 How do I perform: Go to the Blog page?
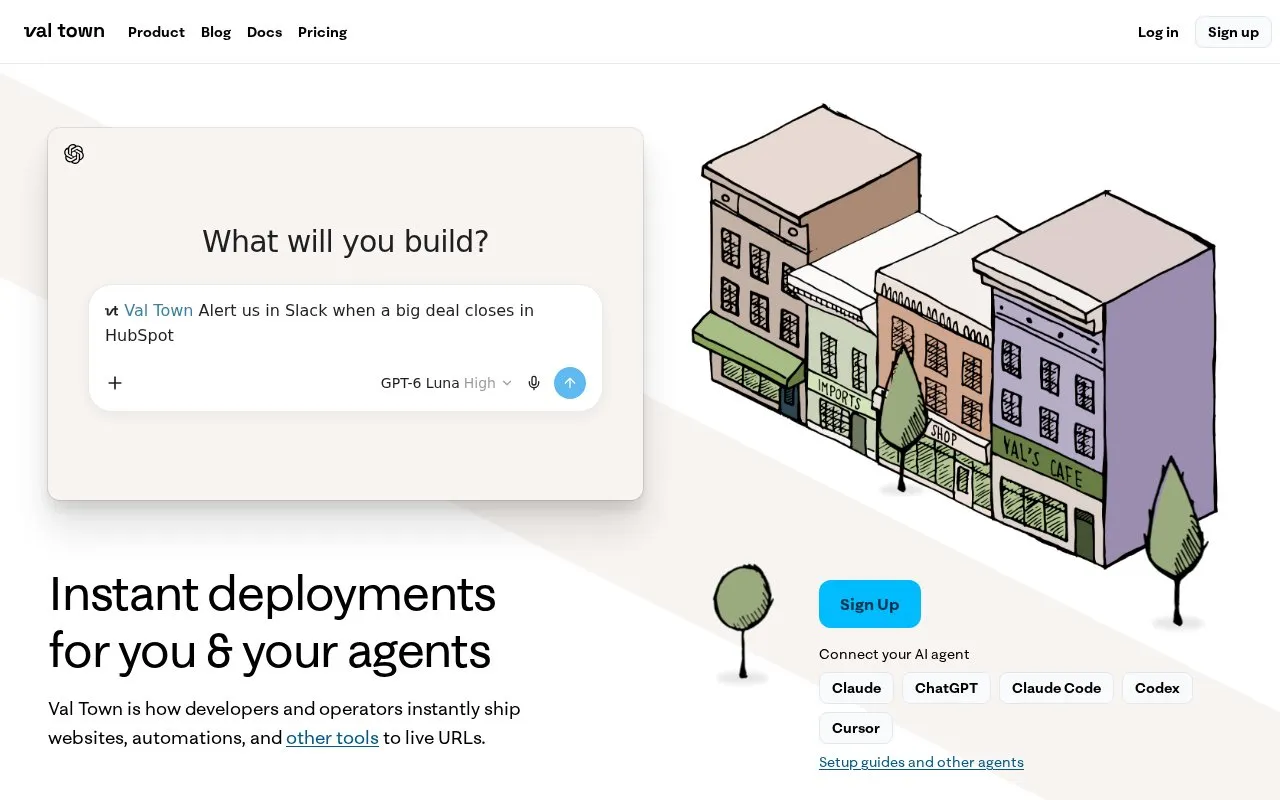point(216,32)
